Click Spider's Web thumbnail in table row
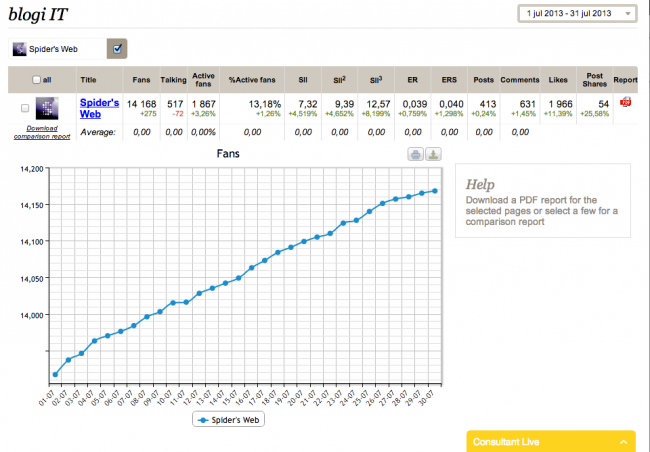 pos(47,108)
